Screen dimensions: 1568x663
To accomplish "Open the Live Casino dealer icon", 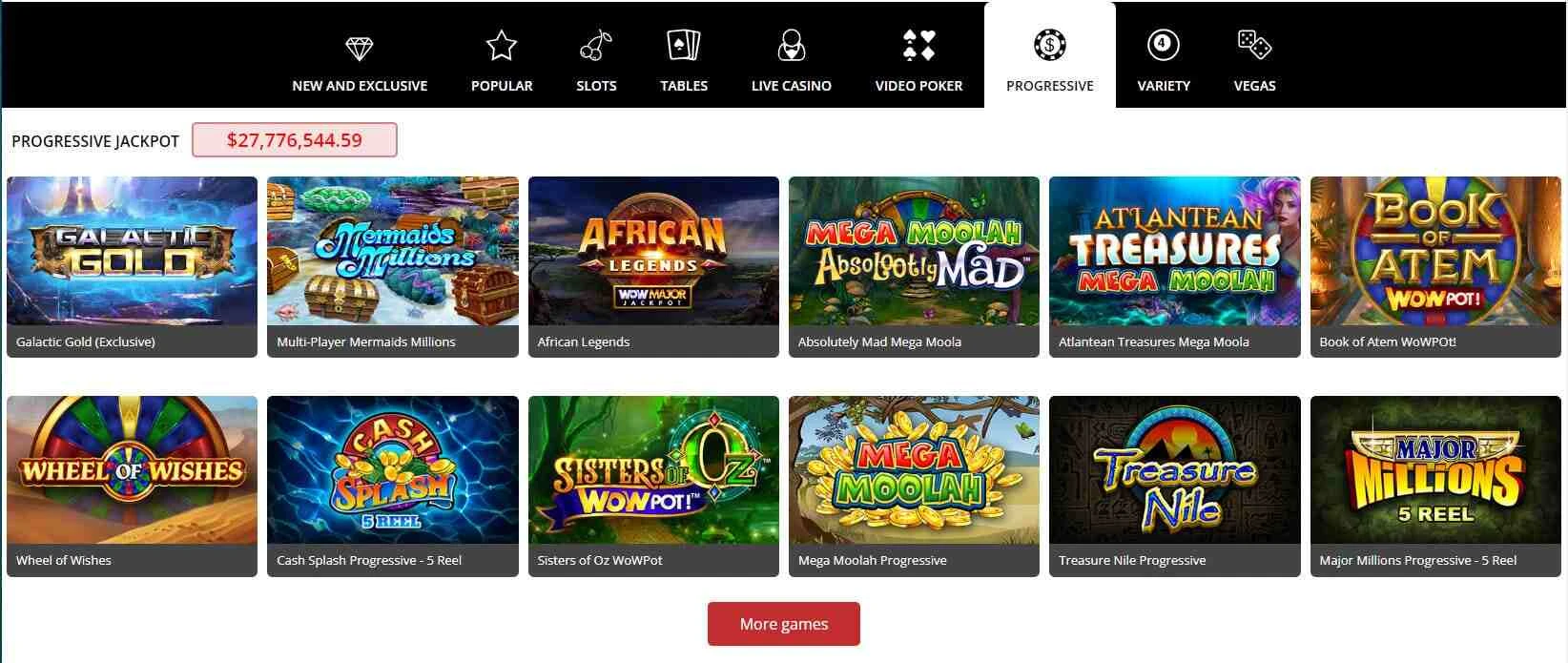I will click(791, 45).
